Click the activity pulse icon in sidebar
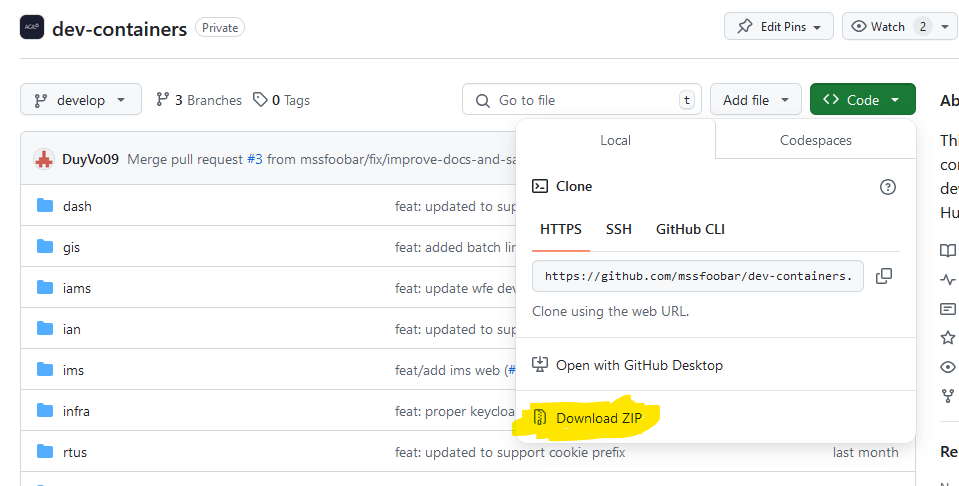The height and width of the screenshot is (486, 959). (947, 280)
